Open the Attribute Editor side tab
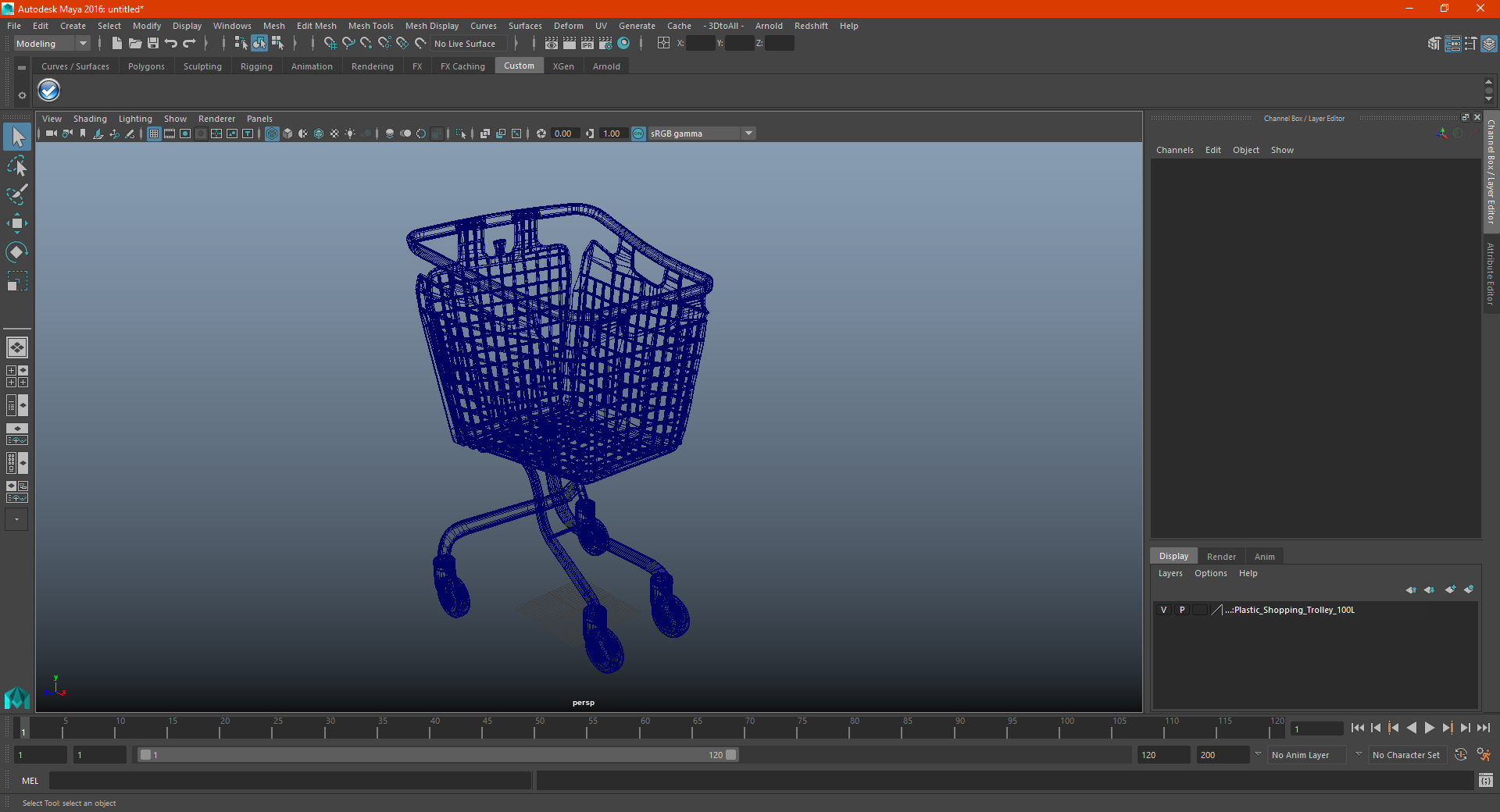Screen dimensions: 1500x812 [x=1491, y=273]
